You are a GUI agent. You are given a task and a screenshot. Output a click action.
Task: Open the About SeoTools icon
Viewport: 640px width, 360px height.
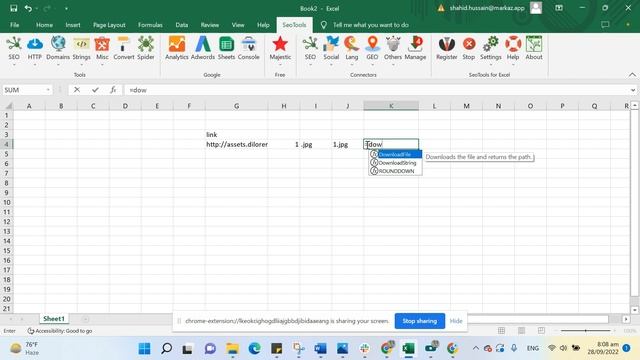(534, 49)
